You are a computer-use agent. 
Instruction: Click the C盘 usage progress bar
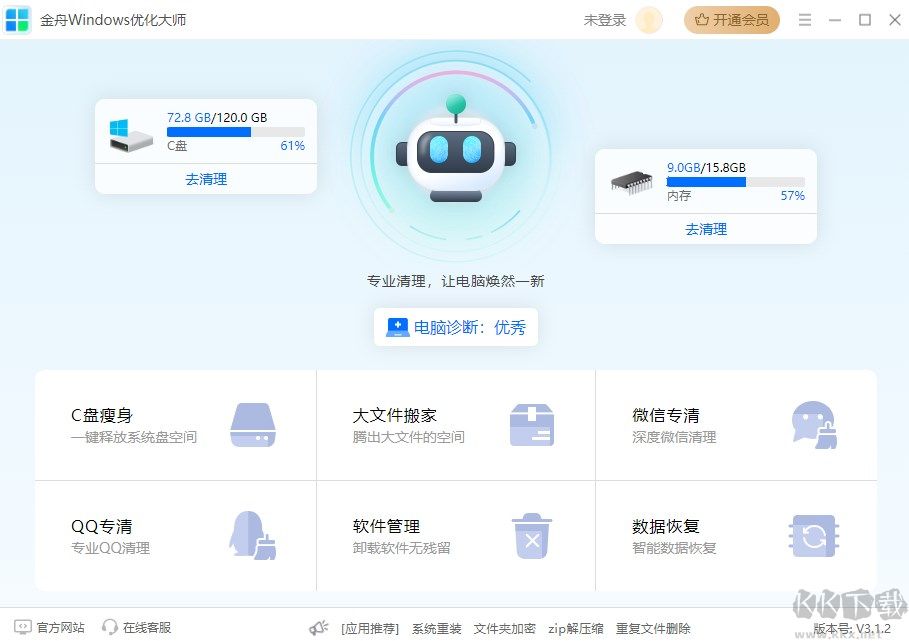236,132
